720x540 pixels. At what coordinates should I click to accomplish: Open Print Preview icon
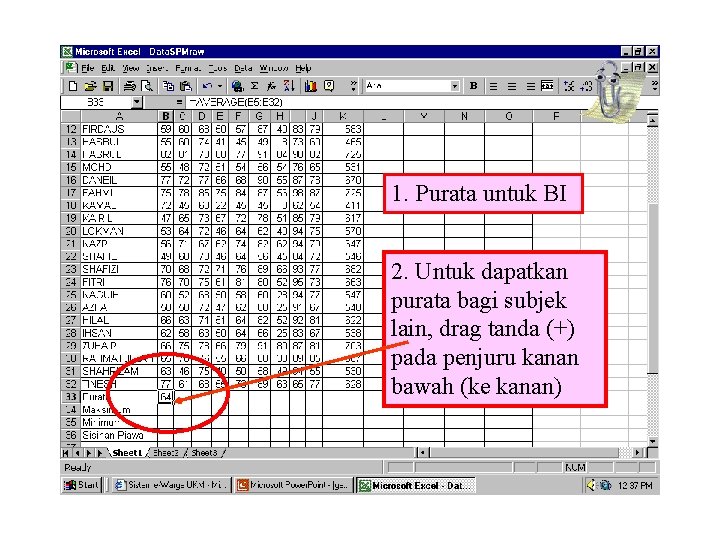coord(147,86)
